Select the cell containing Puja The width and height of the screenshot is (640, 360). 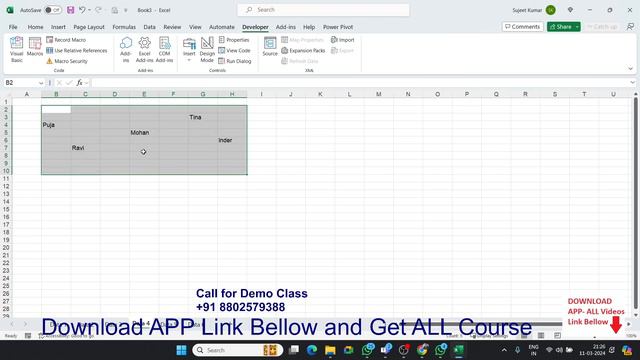tap(56, 125)
